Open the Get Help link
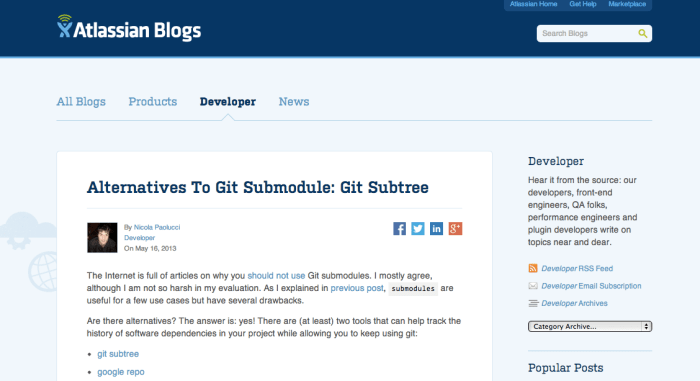 [x=583, y=4]
